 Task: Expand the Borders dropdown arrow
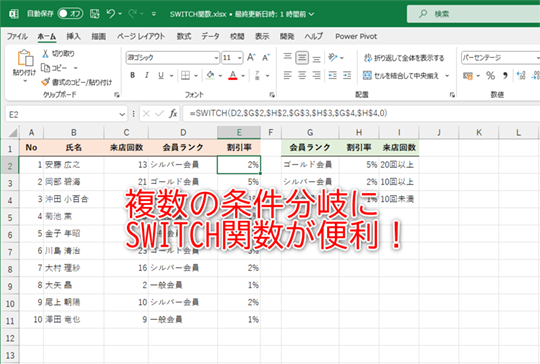point(196,76)
